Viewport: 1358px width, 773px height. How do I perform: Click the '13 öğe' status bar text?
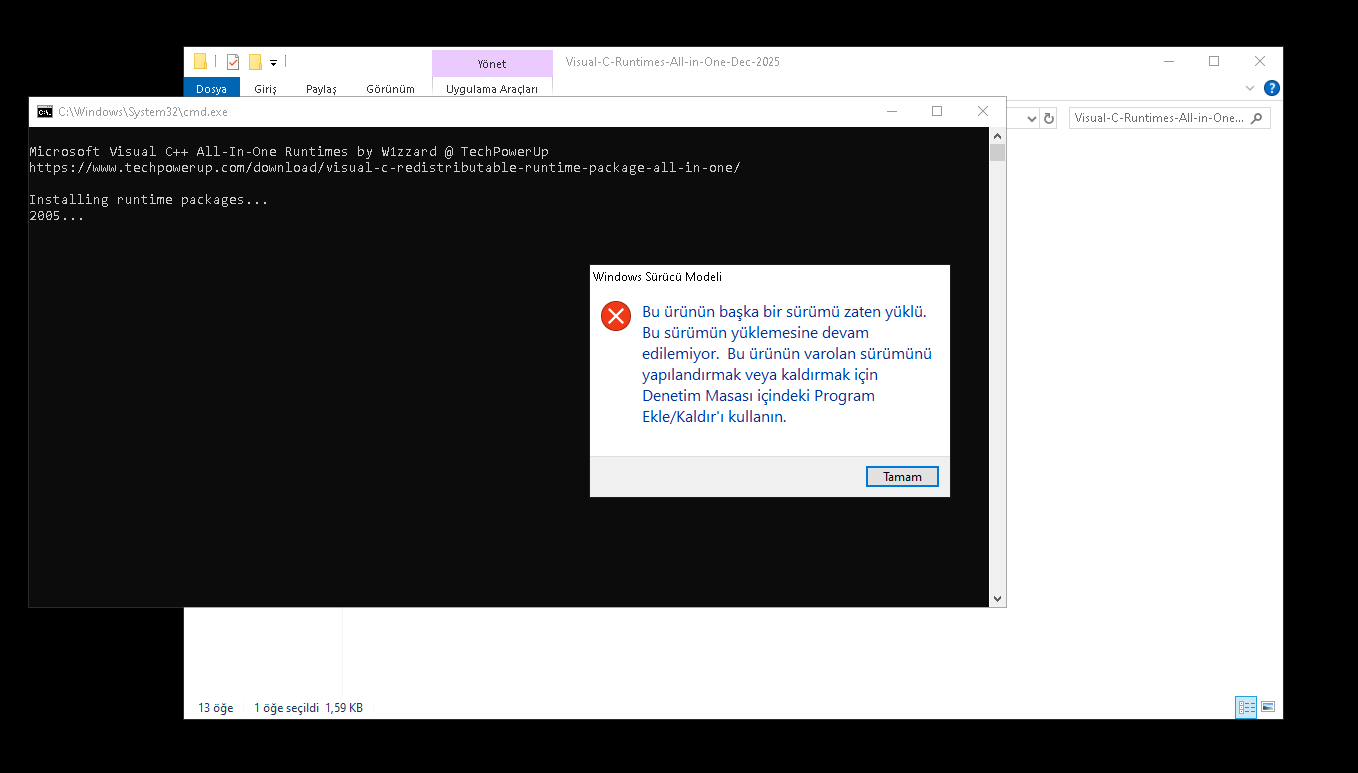216,708
